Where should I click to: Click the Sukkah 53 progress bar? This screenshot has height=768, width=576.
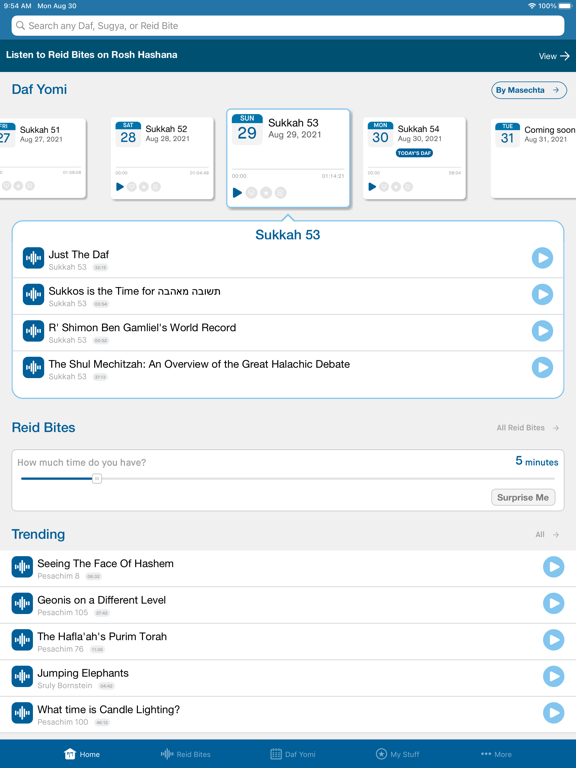pos(288,169)
